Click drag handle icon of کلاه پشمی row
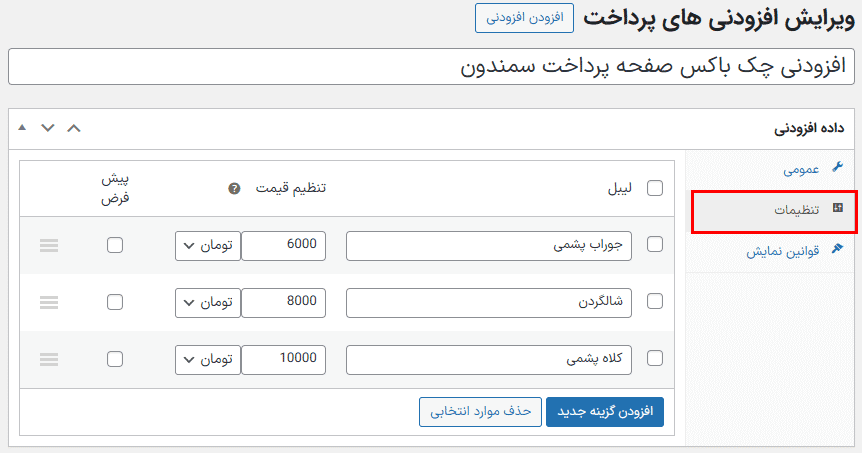Viewport: 862px width, 453px height. (x=49, y=360)
